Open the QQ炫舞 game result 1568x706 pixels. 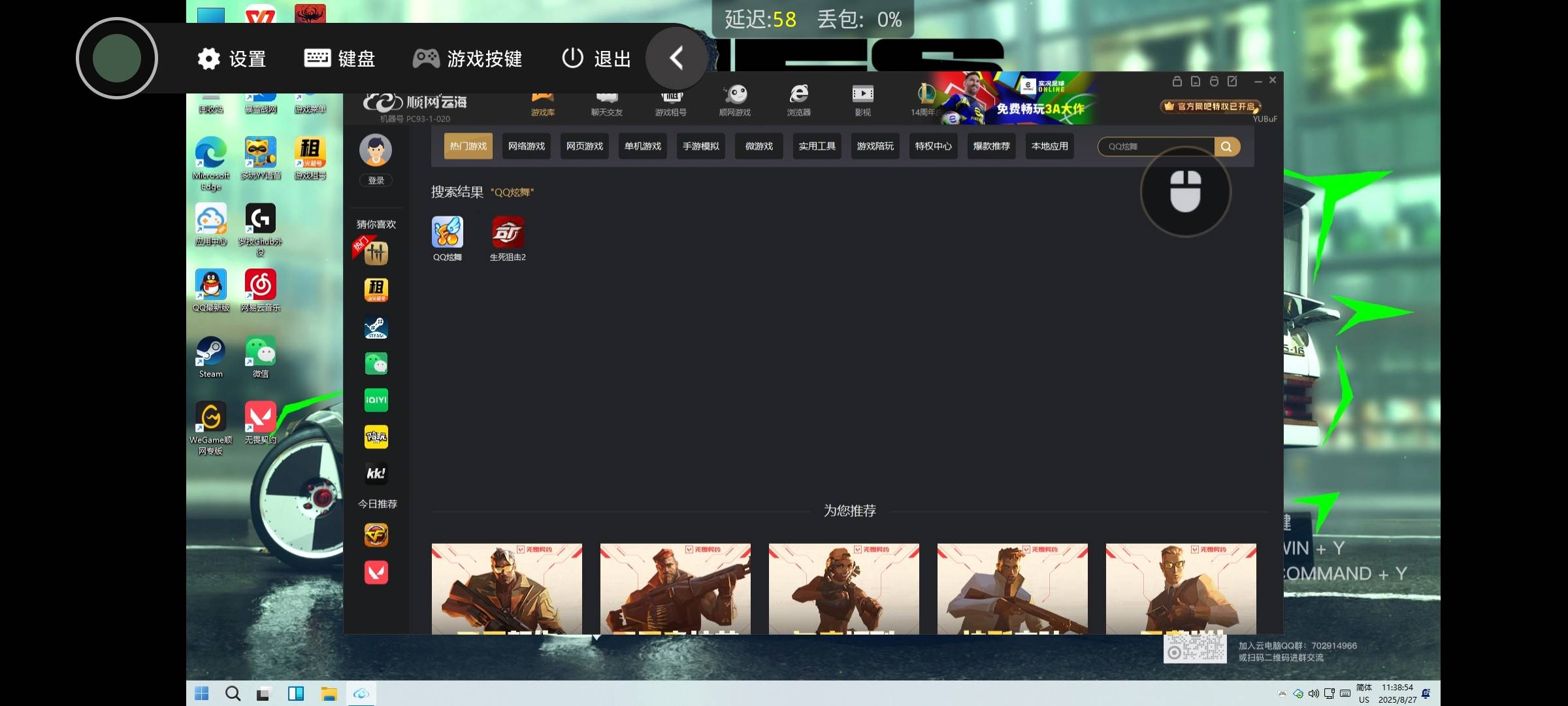(448, 239)
